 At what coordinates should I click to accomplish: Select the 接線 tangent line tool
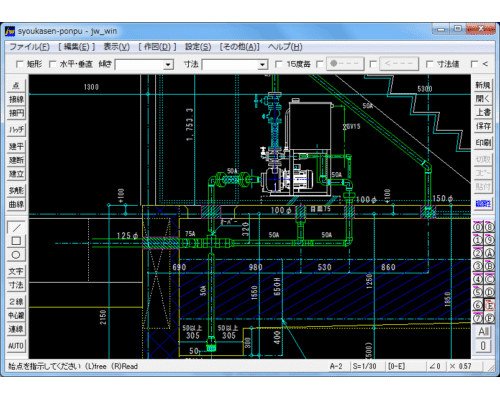tap(16, 99)
